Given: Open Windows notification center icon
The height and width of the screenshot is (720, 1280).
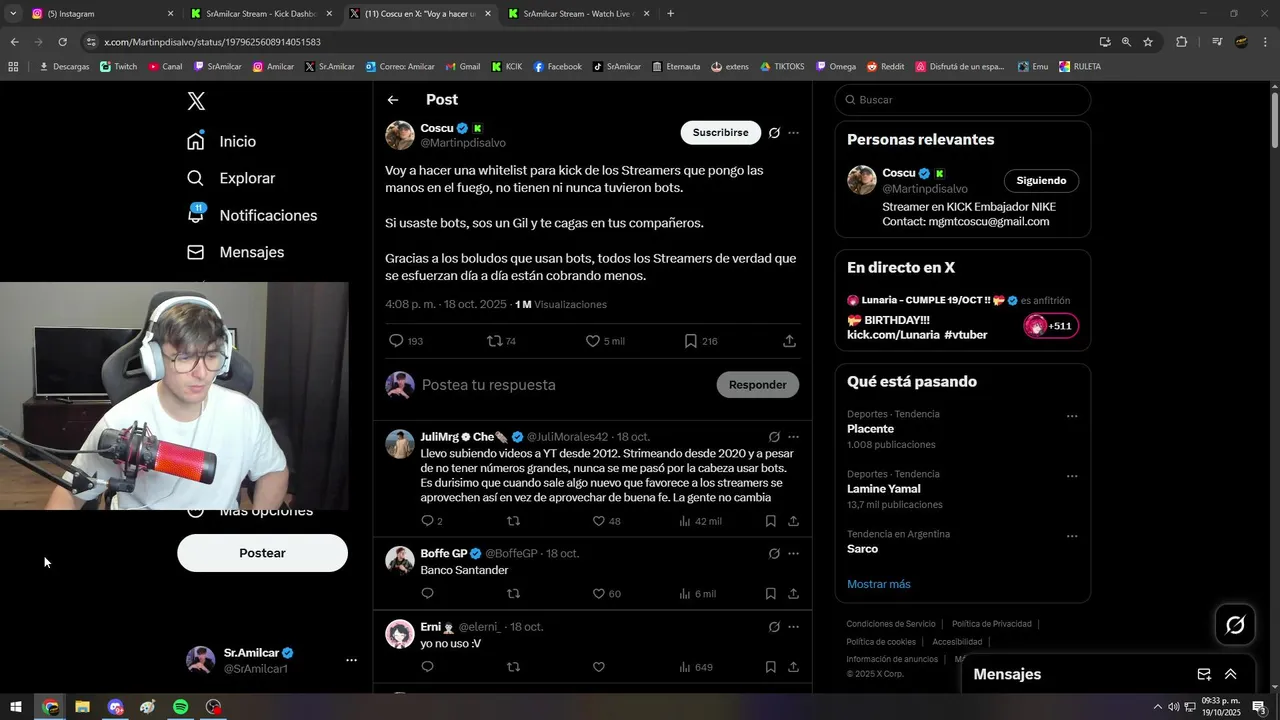Looking at the screenshot, I should tap(1258, 707).
